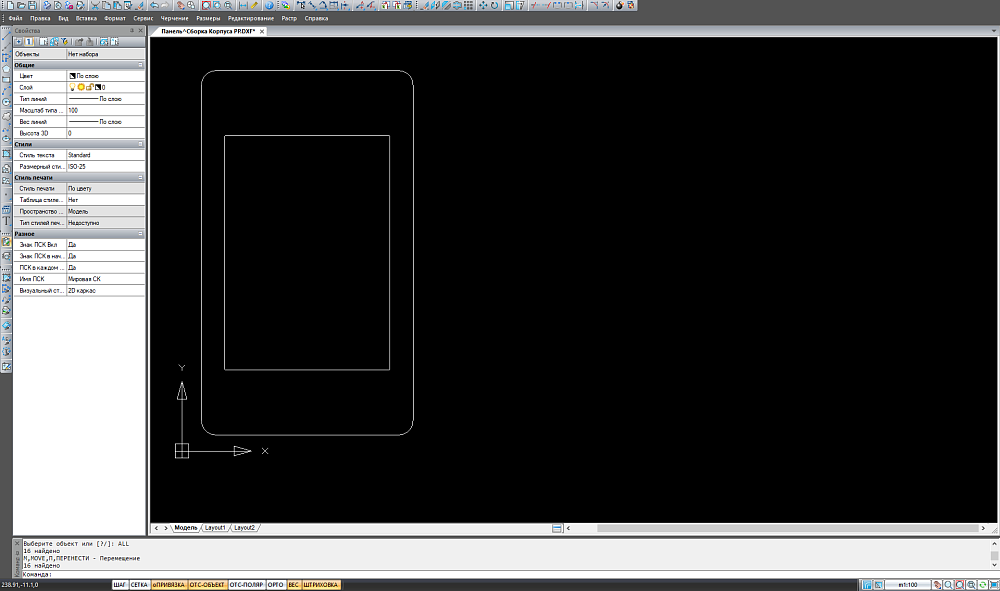Image resolution: width=1000 pixels, height=591 pixels.
Task: Click the Размерный стиль ISO-25 value
Action: click(106, 166)
